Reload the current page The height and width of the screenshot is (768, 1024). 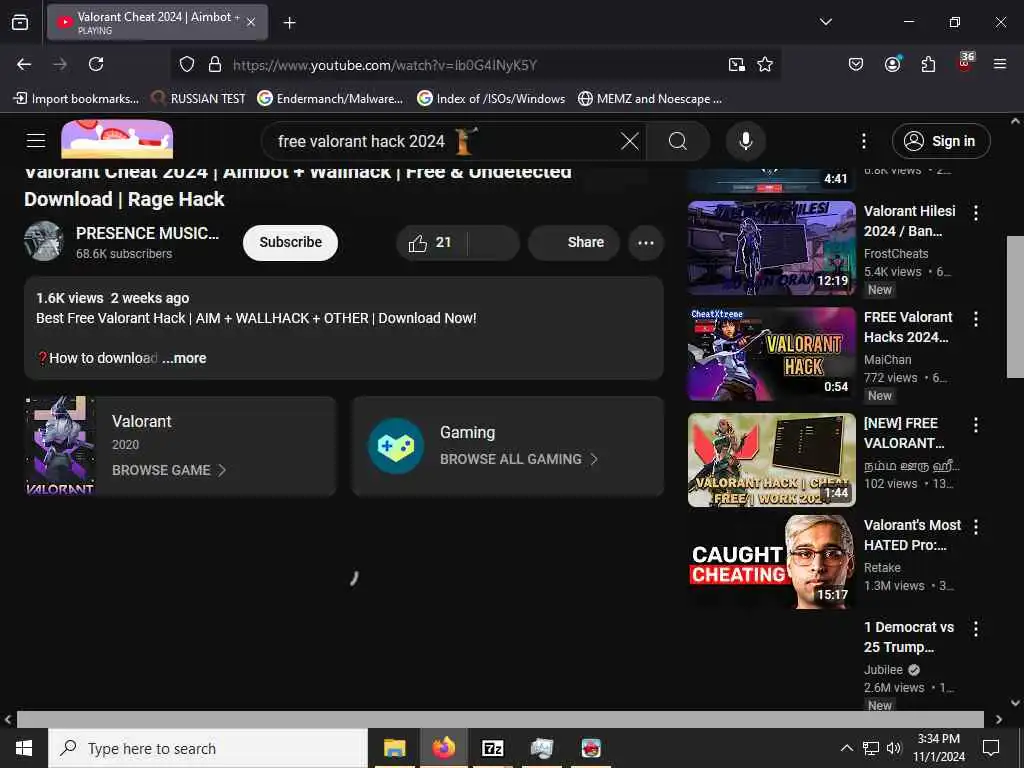coord(96,64)
